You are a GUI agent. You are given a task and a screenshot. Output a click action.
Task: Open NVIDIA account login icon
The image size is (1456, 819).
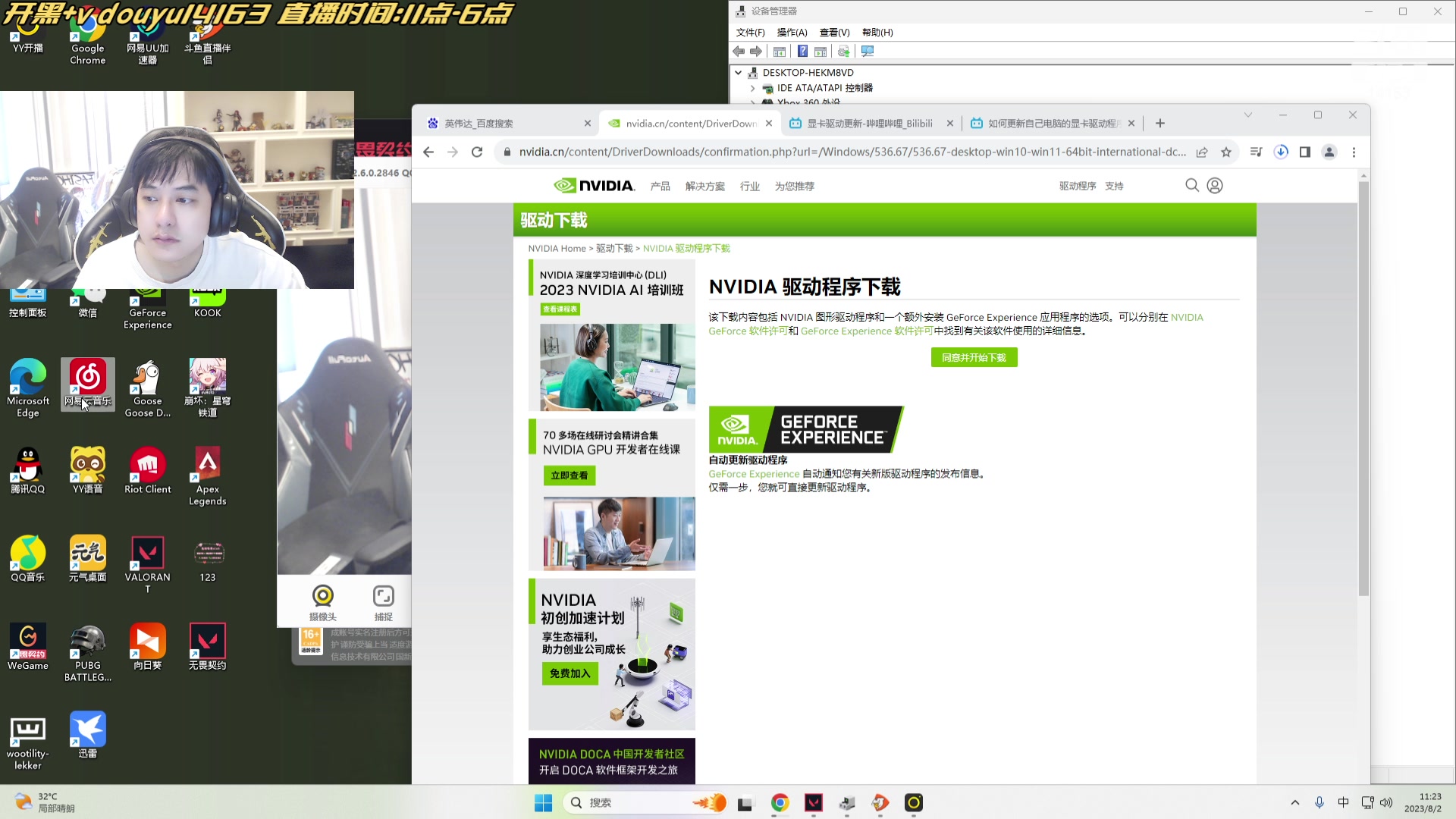click(1215, 186)
